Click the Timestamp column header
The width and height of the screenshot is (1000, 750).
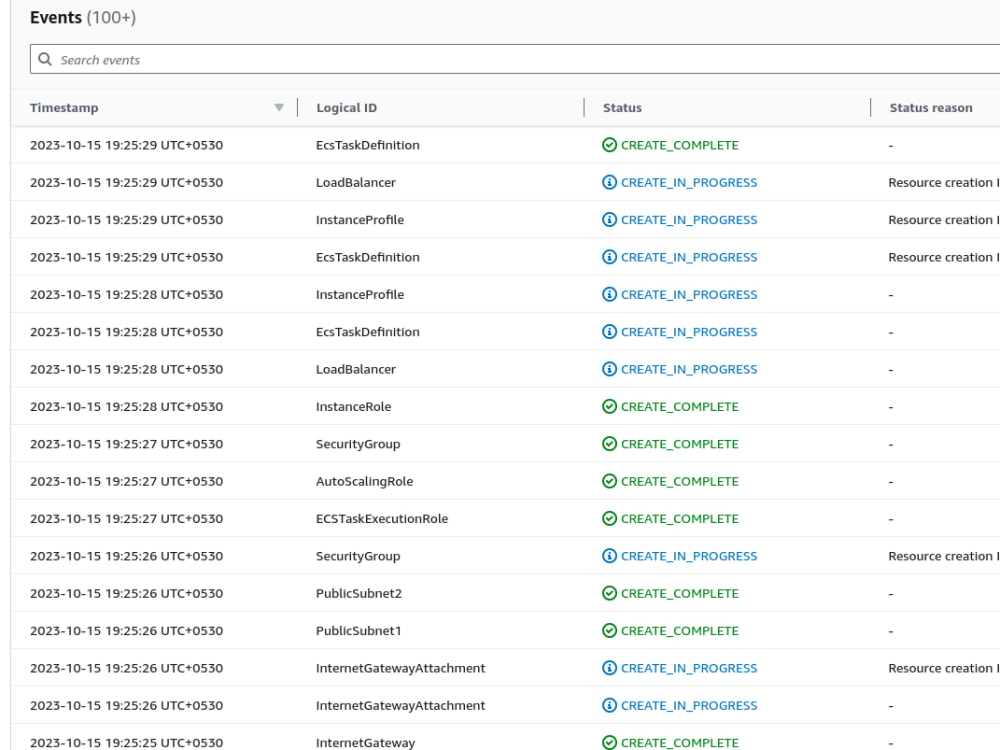[x=64, y=108]
